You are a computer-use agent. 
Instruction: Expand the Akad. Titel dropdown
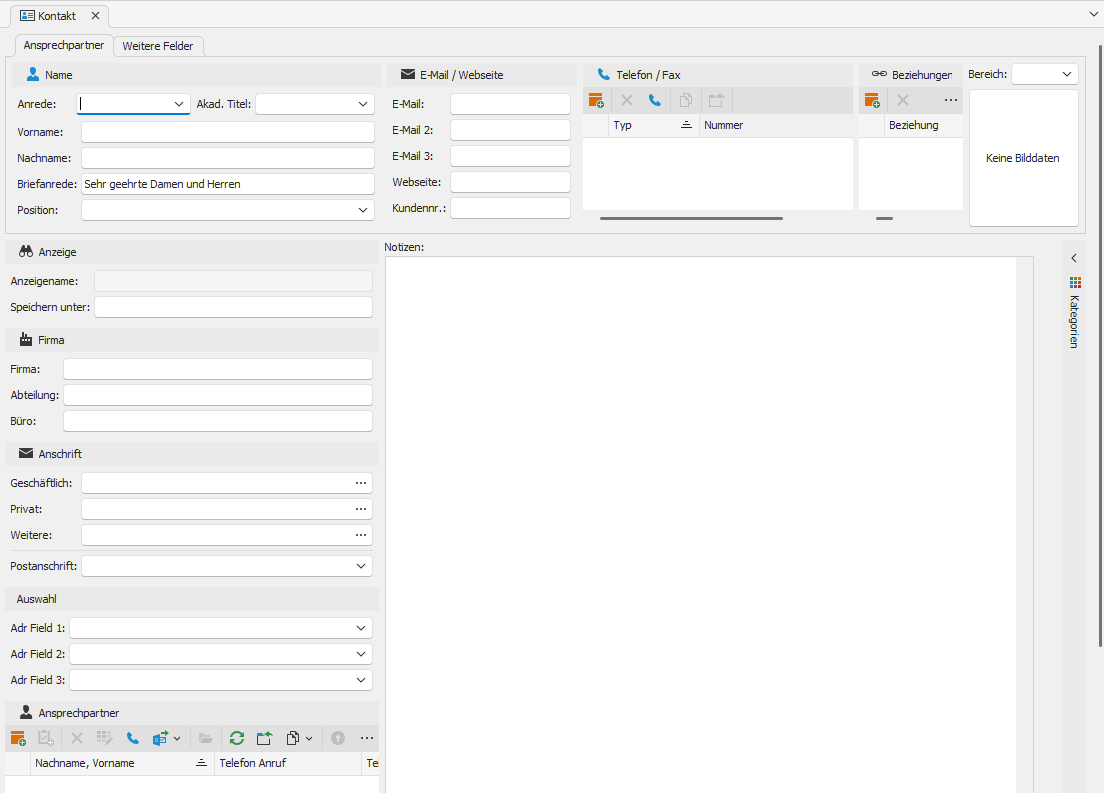[x=363, y=104]
